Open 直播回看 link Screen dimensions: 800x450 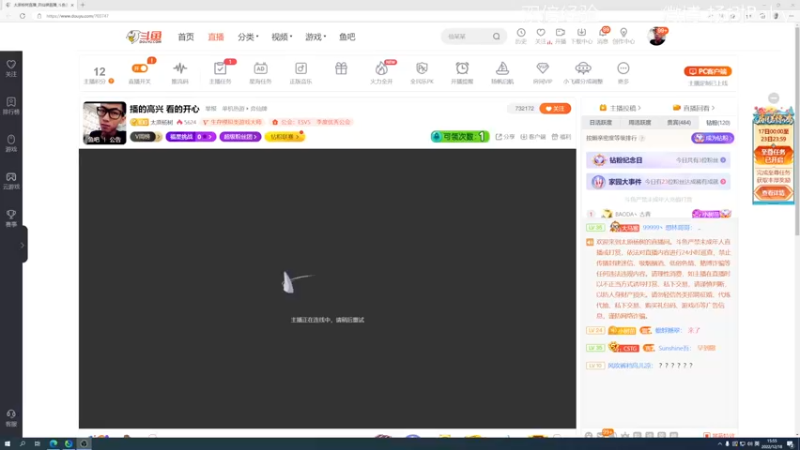click(x=693, y=108)
